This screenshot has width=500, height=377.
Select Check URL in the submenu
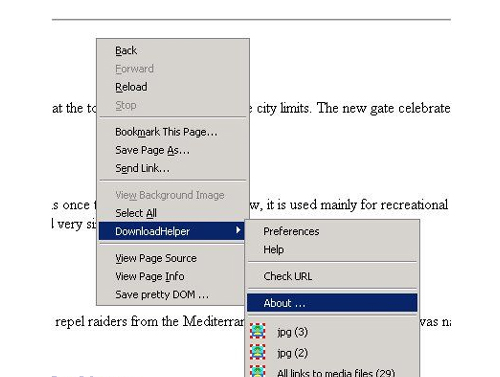[332, 276]
